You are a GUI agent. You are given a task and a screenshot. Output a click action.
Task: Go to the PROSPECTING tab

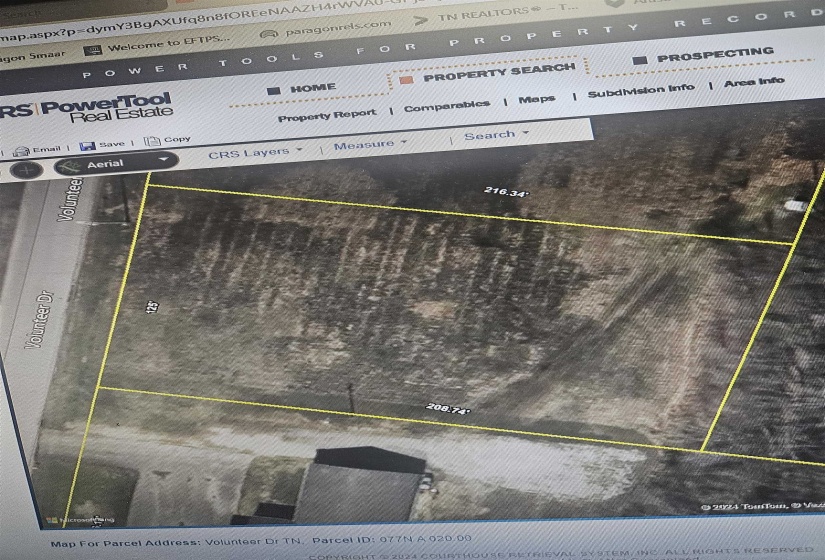pyautogui.click(x=714, y=54)
